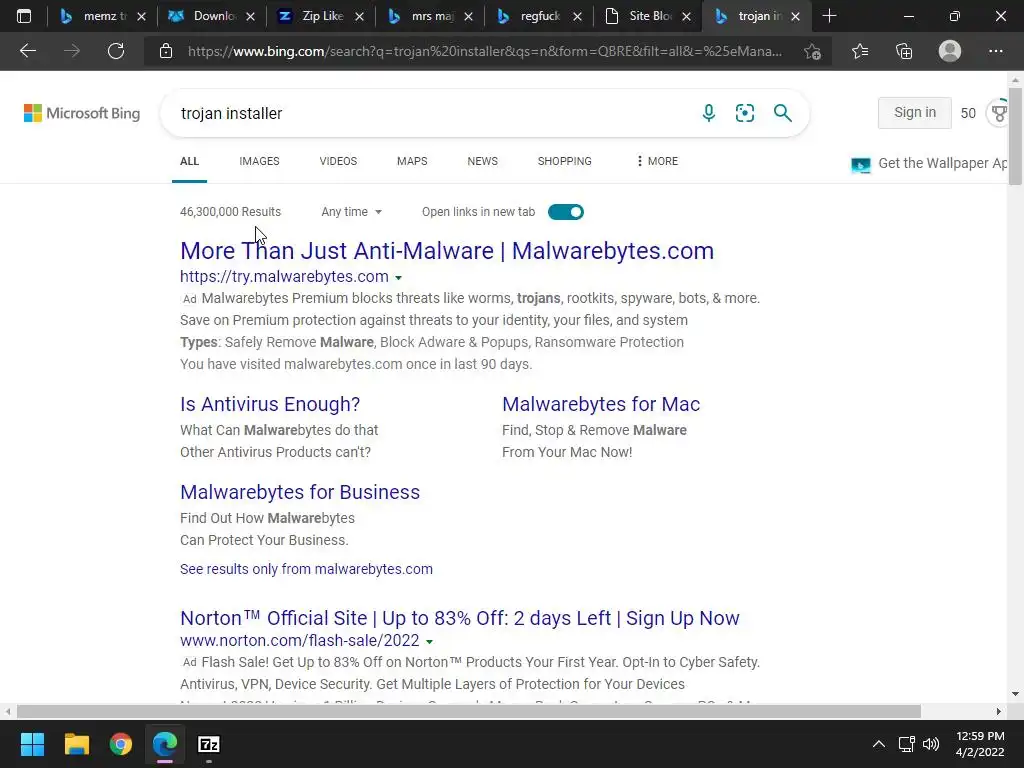Go forward with the forward arrow
This screenshot has height=768, width=1024.
[x=72, y=51]
